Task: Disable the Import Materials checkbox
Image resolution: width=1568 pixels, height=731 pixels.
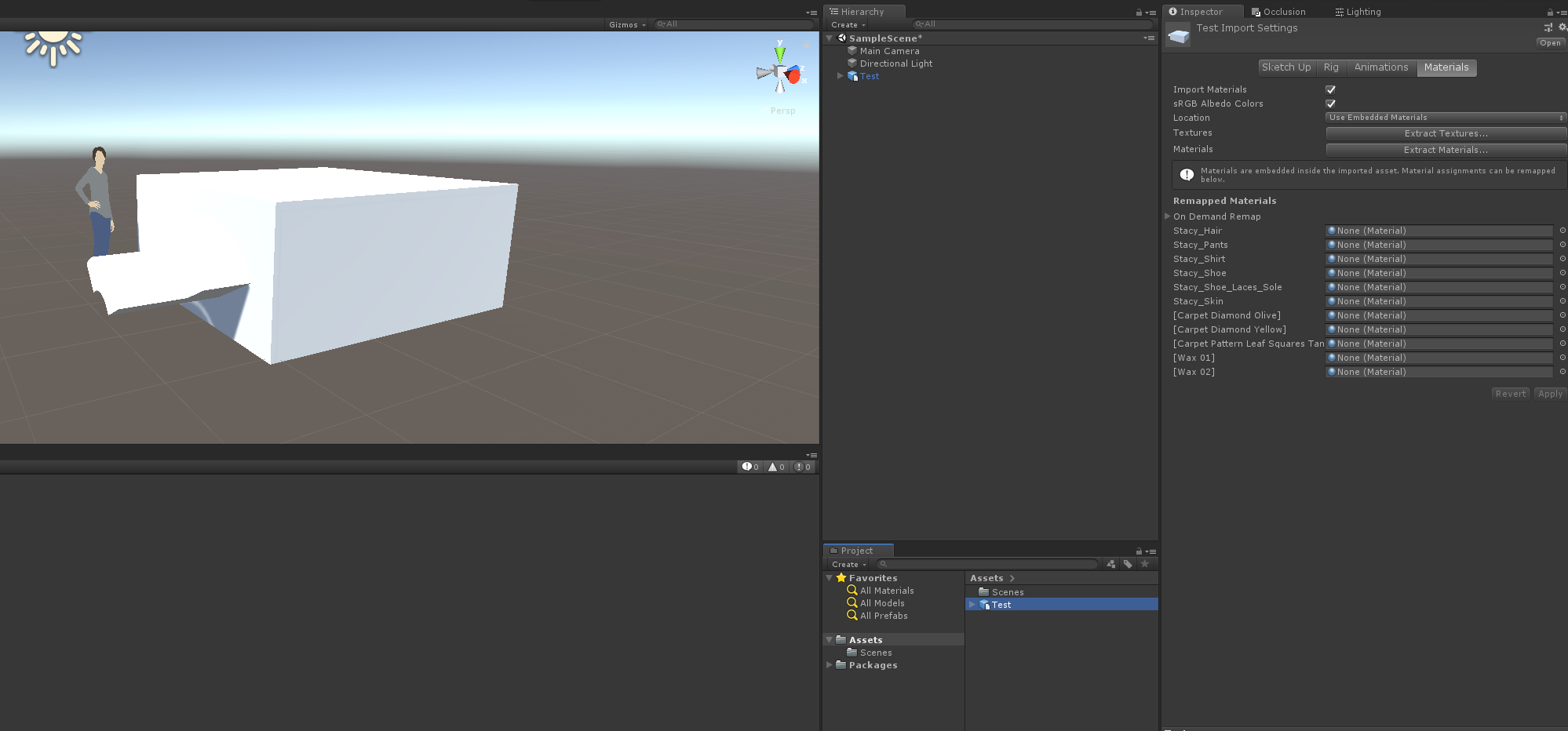Action: [x=1330, y=89]
